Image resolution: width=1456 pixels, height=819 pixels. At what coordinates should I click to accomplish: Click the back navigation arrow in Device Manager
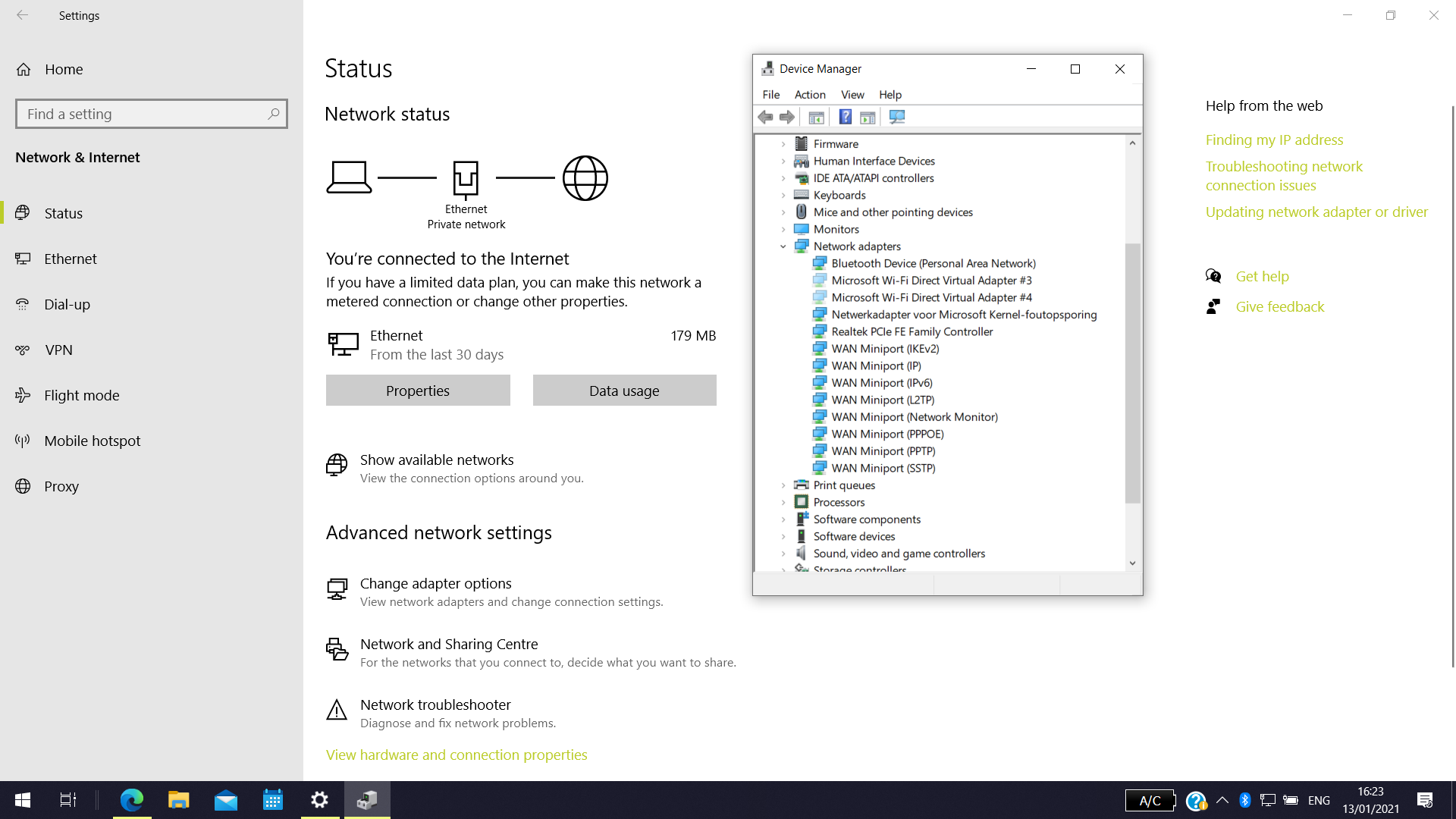(x=766, y=117)
